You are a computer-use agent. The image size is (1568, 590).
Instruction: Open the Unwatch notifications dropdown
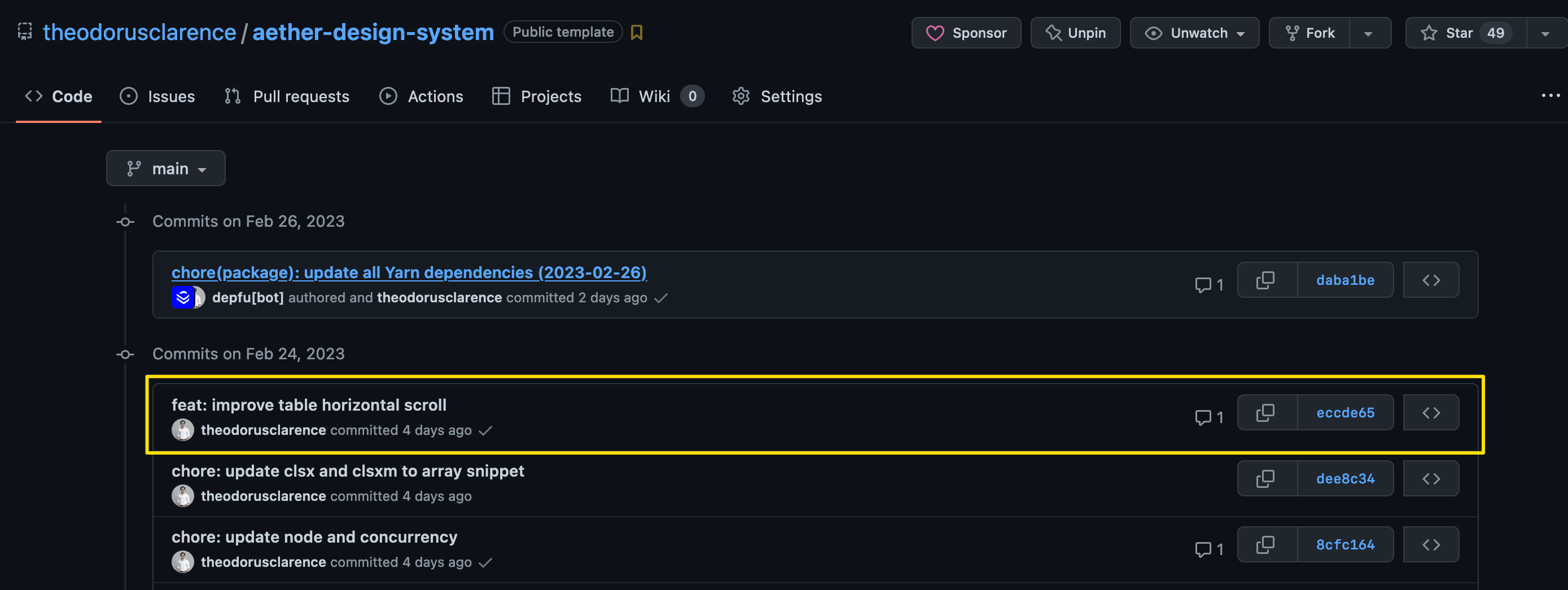(x=1194, y=33)
